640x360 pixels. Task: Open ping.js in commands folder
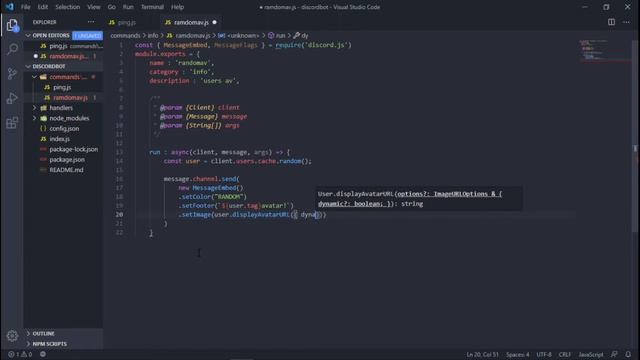pos(62,87)
